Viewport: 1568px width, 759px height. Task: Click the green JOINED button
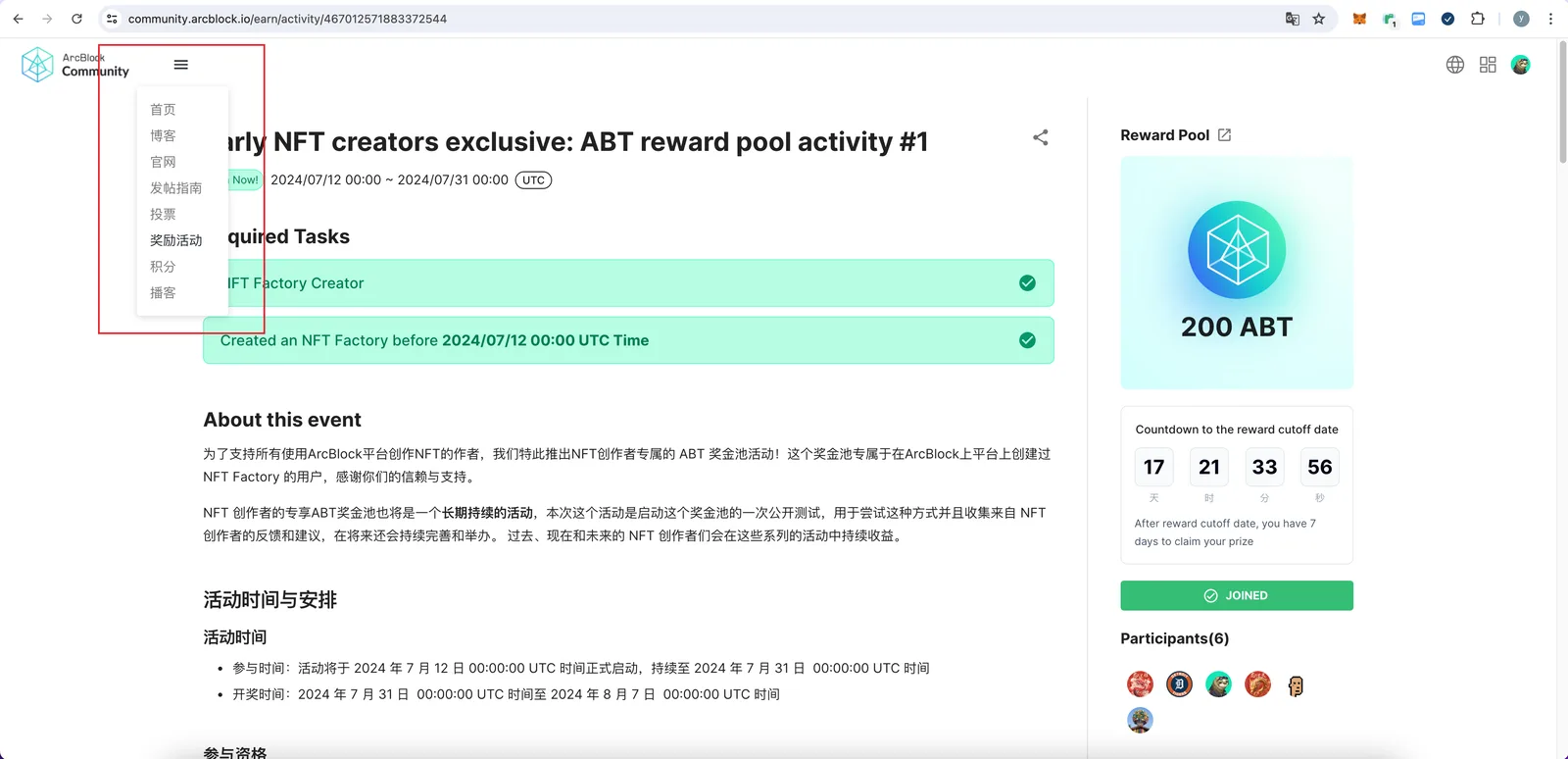(x=1237, y=595)
